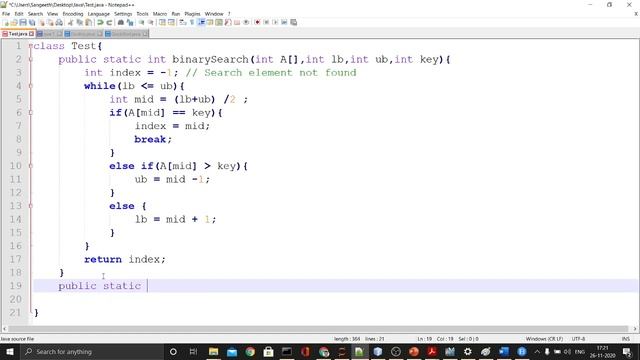Open the Macro menu
Screen dimensions: 640x360
point(160,14)
